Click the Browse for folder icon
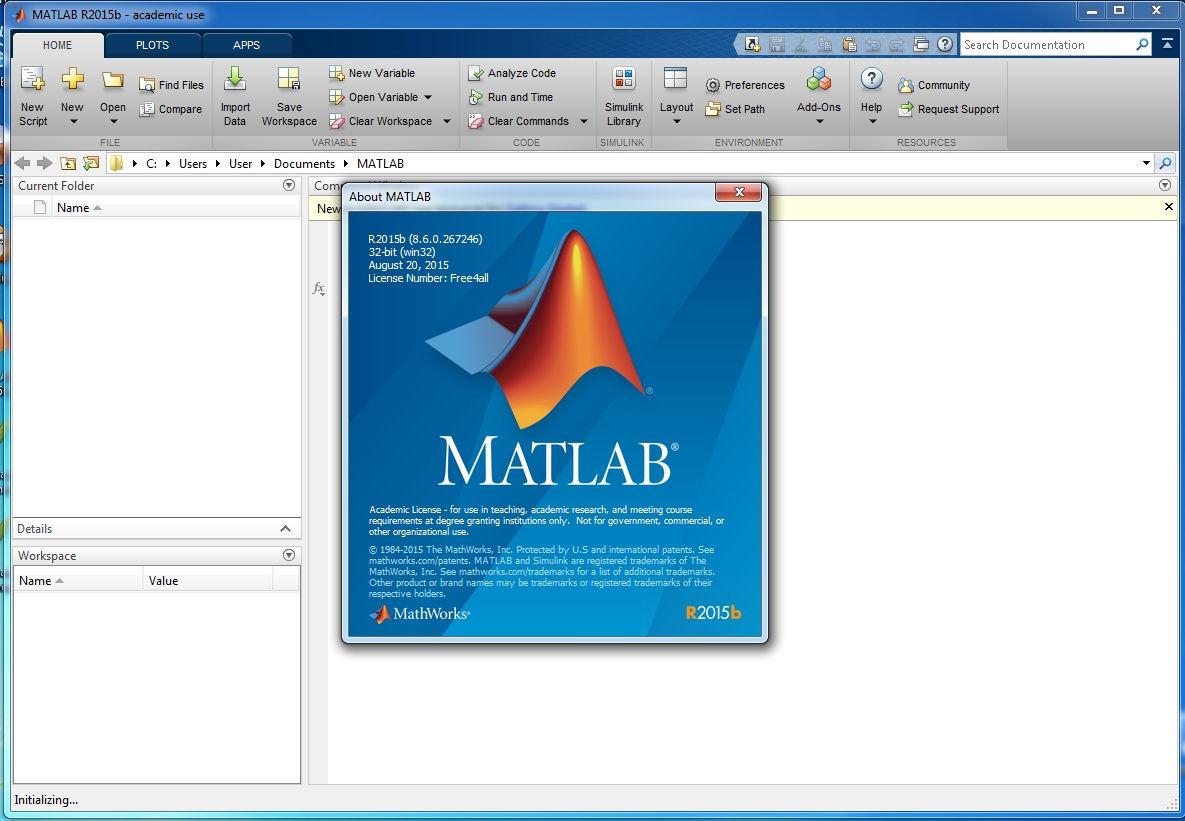 pyautogui.click(x=91, y=163)
